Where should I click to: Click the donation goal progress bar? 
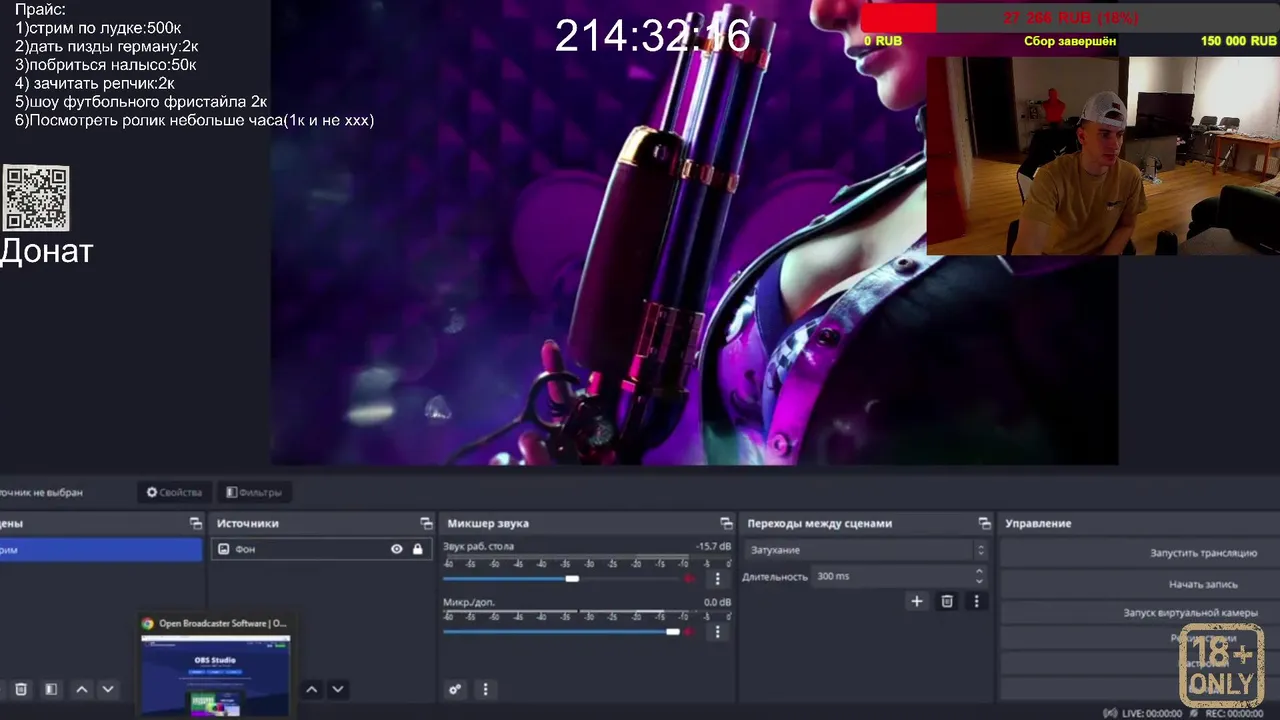tap(1070, 18)
